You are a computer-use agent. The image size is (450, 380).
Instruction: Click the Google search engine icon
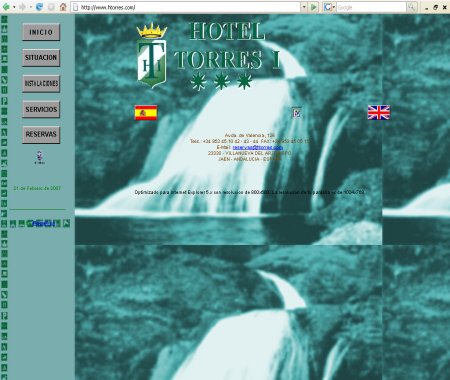327,7
